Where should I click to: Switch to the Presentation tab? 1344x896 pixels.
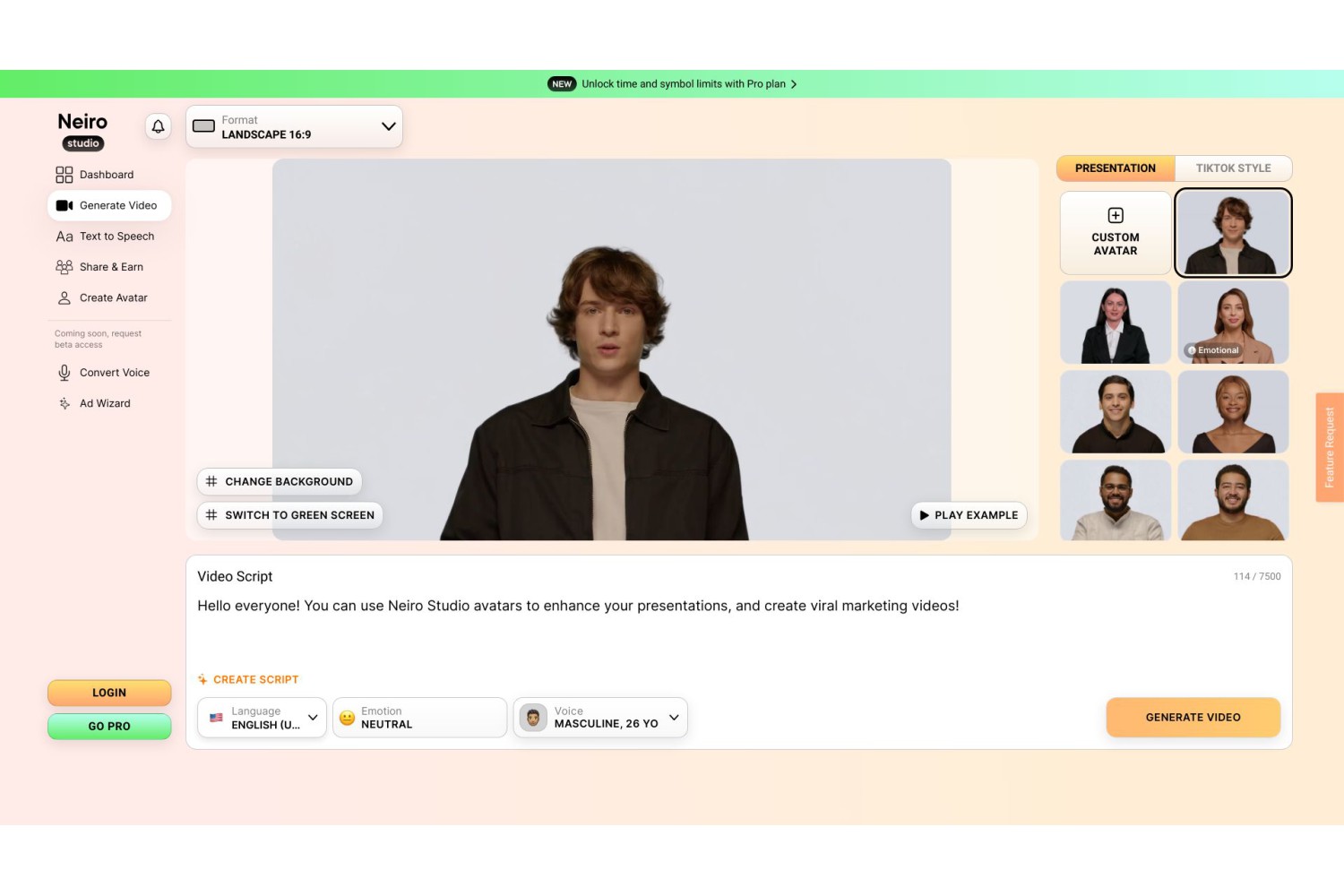[x=1116, y=168]
